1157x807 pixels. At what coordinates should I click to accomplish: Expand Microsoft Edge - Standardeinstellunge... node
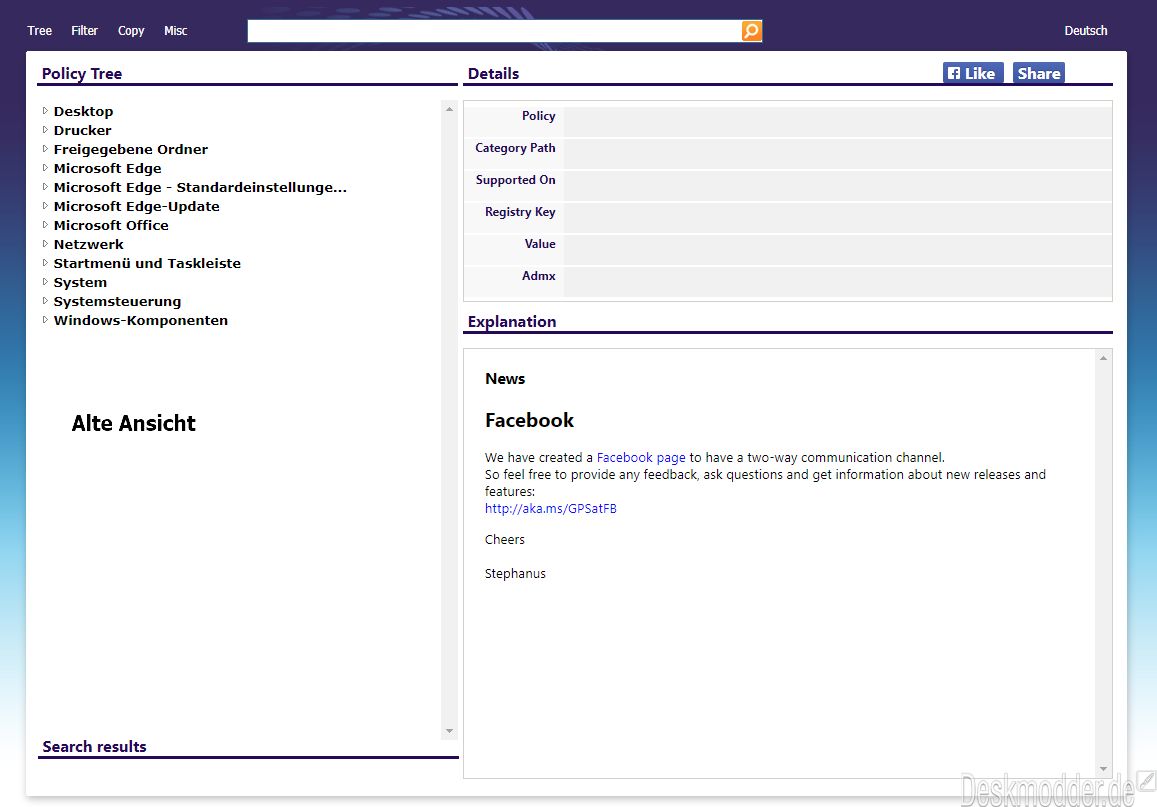pyautogui.click(x=45, y=187)
